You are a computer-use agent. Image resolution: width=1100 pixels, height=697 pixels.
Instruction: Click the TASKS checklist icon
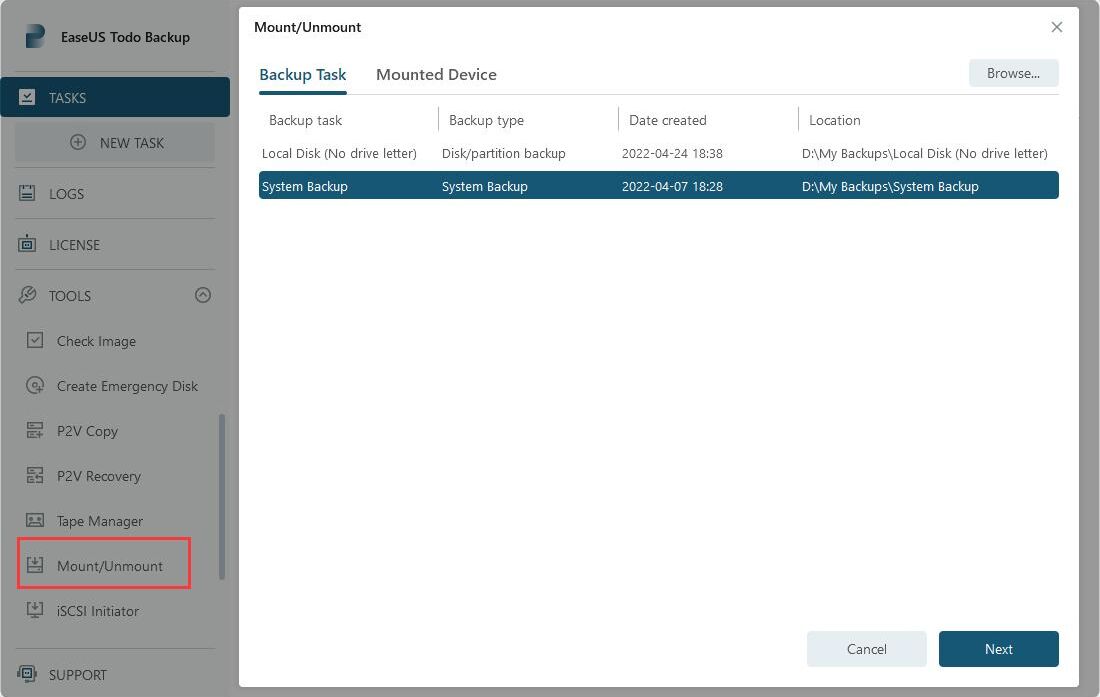tap(27, 97)
